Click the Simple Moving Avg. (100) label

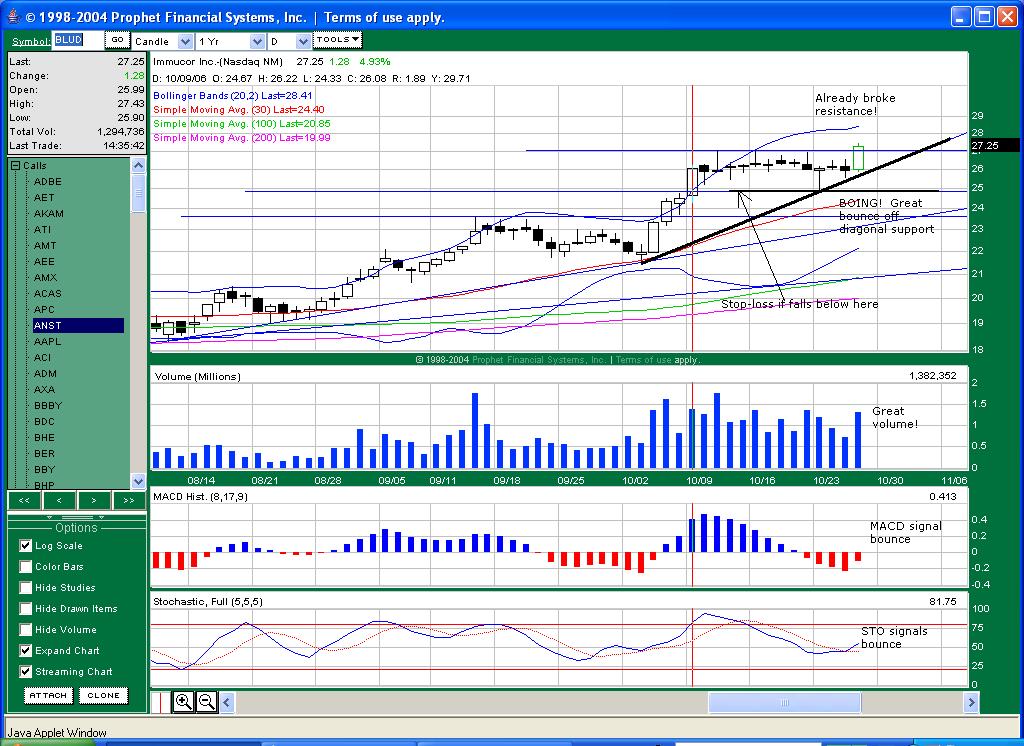242,123
